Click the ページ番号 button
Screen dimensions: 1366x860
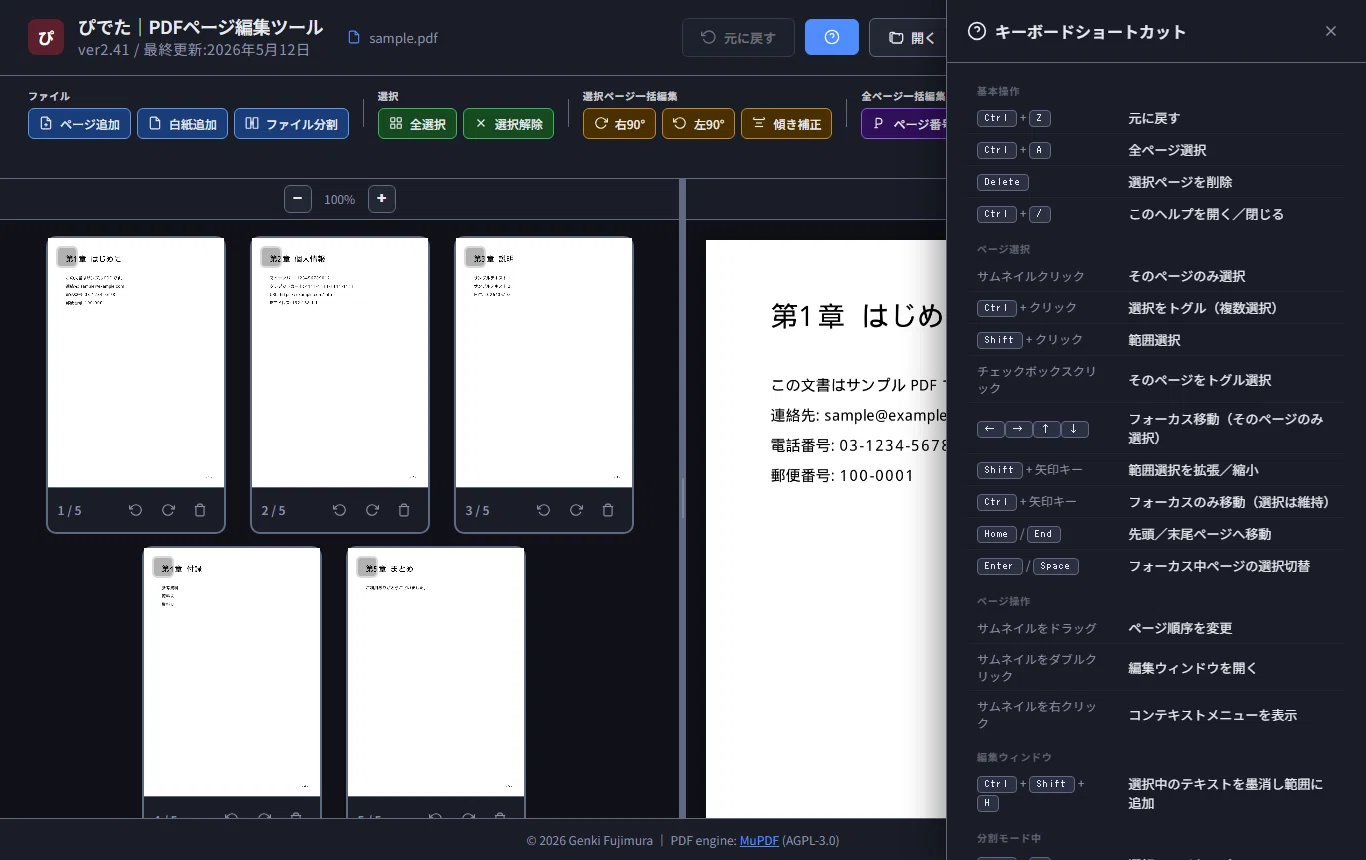[903, 124]
